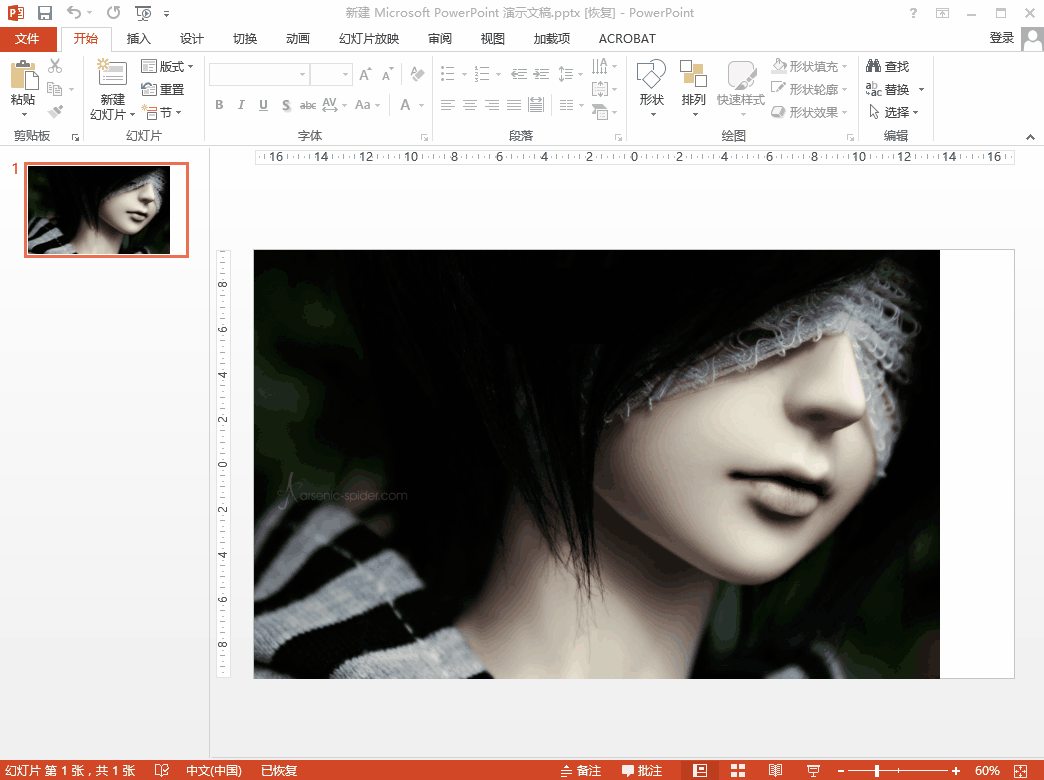
Task: Select the Format Painter brush
Action: click(x=55, y=111)
